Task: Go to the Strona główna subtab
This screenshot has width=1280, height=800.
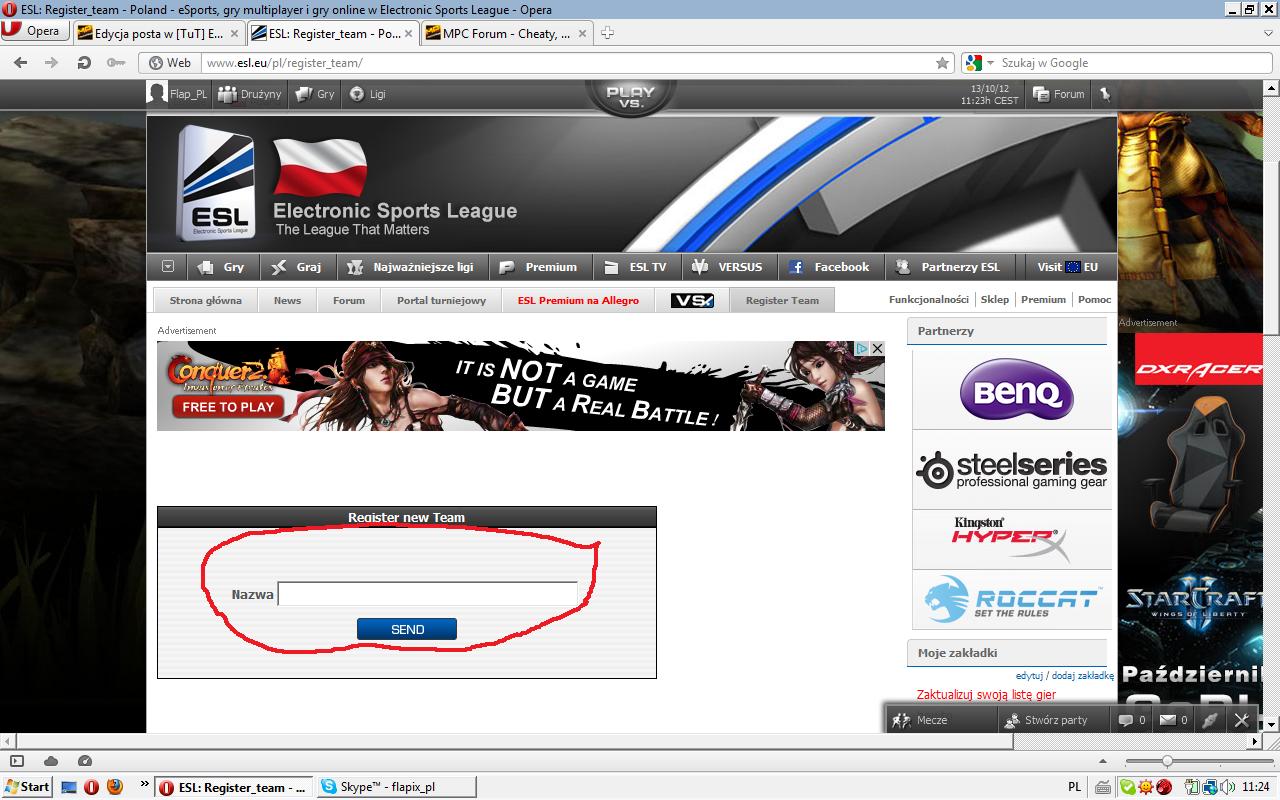Action: coord(205,300)
